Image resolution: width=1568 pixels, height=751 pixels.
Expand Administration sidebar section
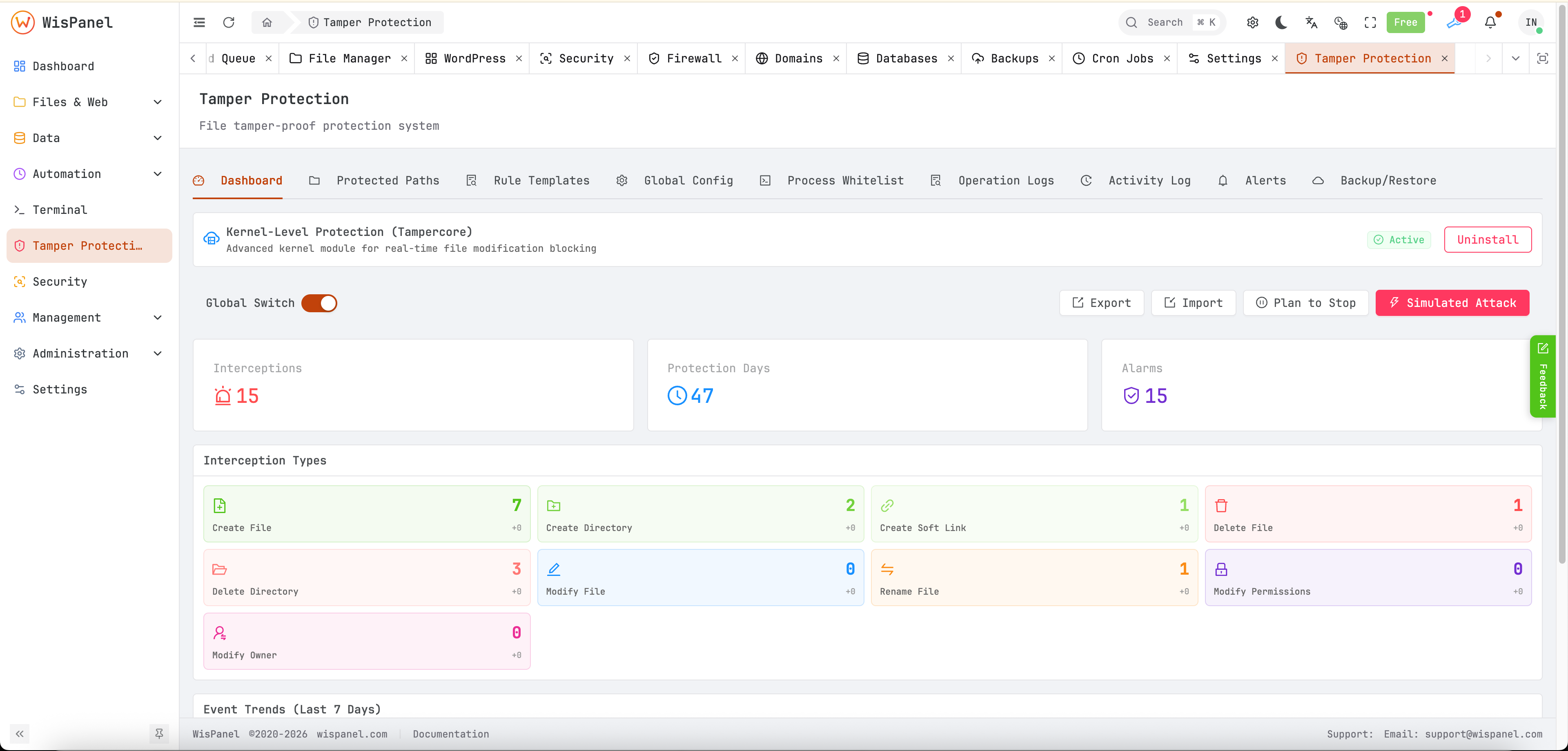89,353
